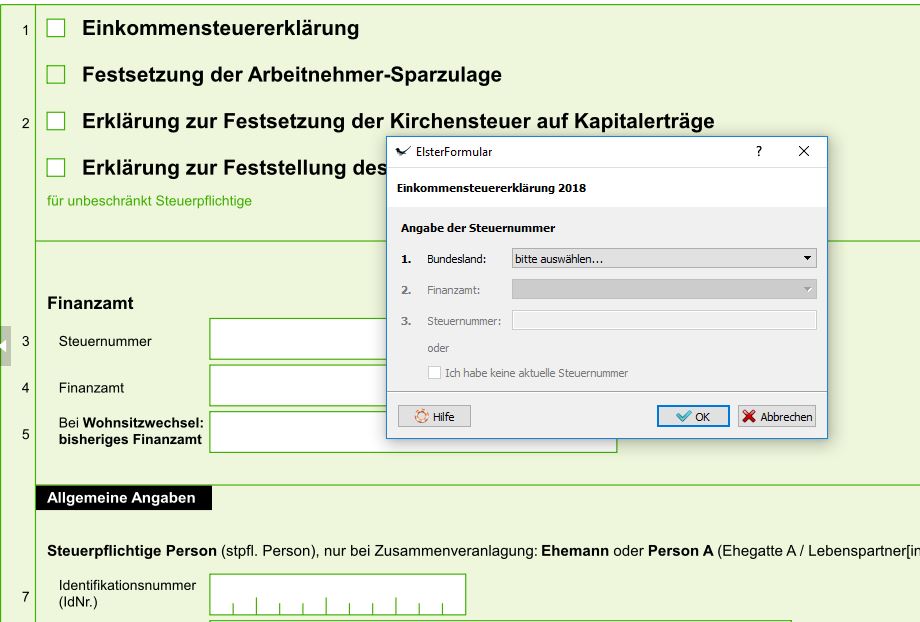Click the 'Angabe der Steuernummer' label
920x622 pixels.
(478, 228)
